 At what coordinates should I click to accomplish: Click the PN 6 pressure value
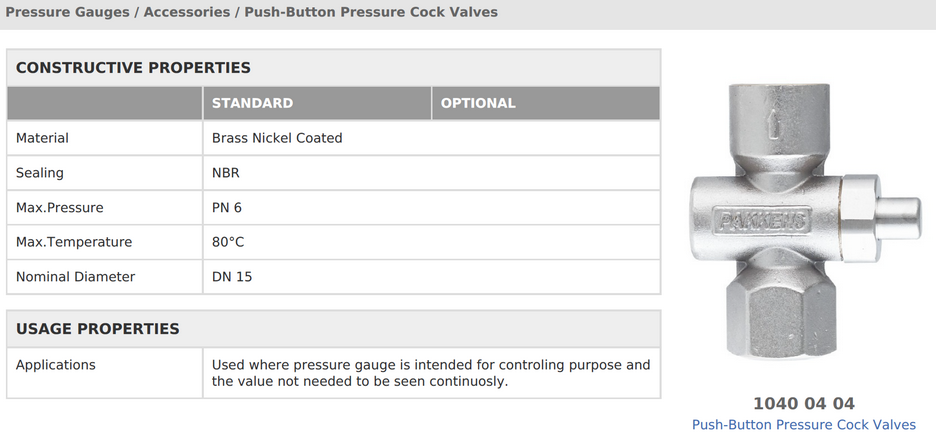[x=227, y=208]
